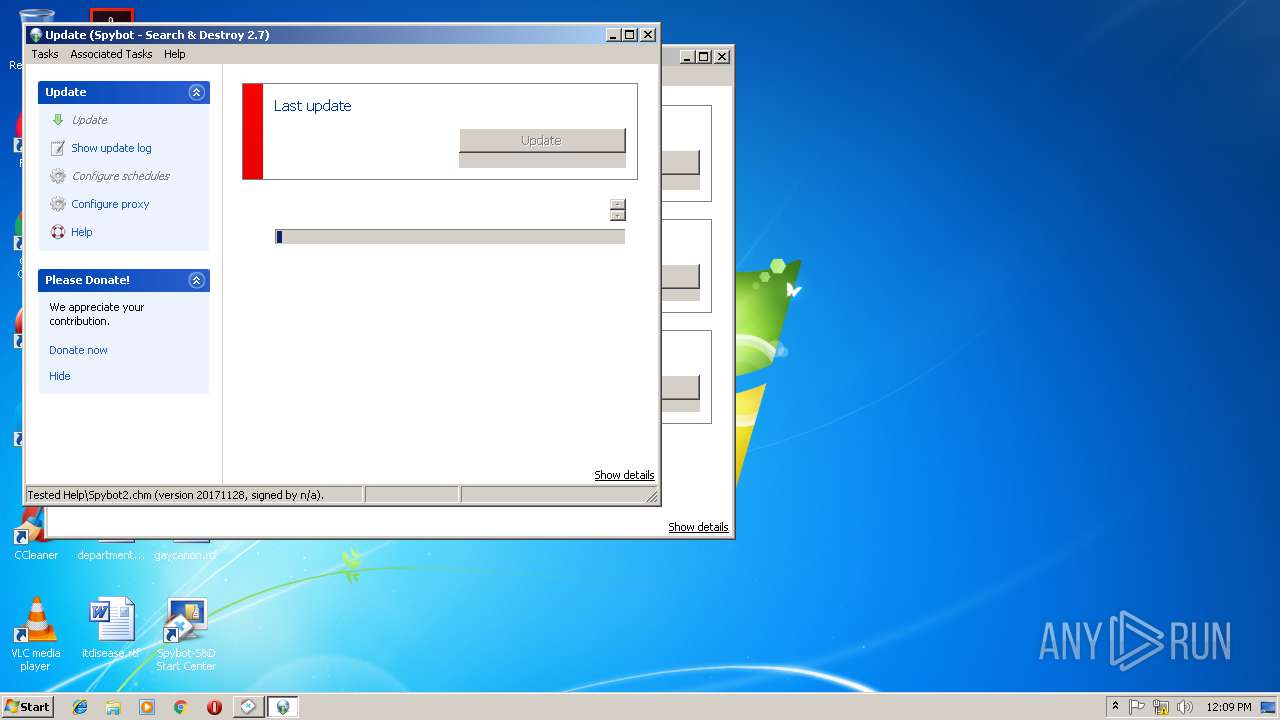Image resolution: width=1280 pixels, height=720 pixels.
Task: Click the Configure schedules gear icon
Action: 58,176
